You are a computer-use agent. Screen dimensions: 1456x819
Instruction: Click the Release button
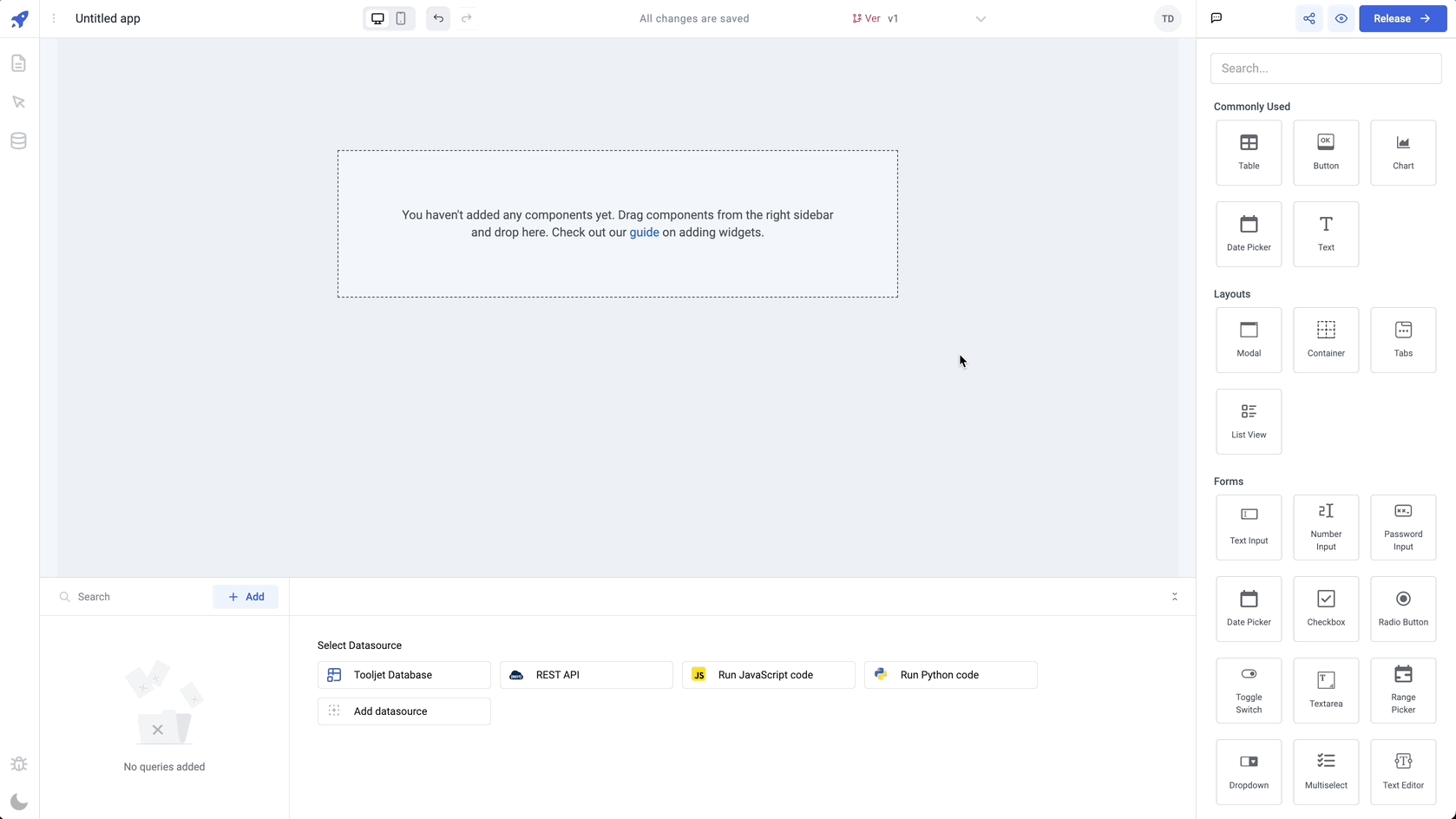(x=1402, y=18)
